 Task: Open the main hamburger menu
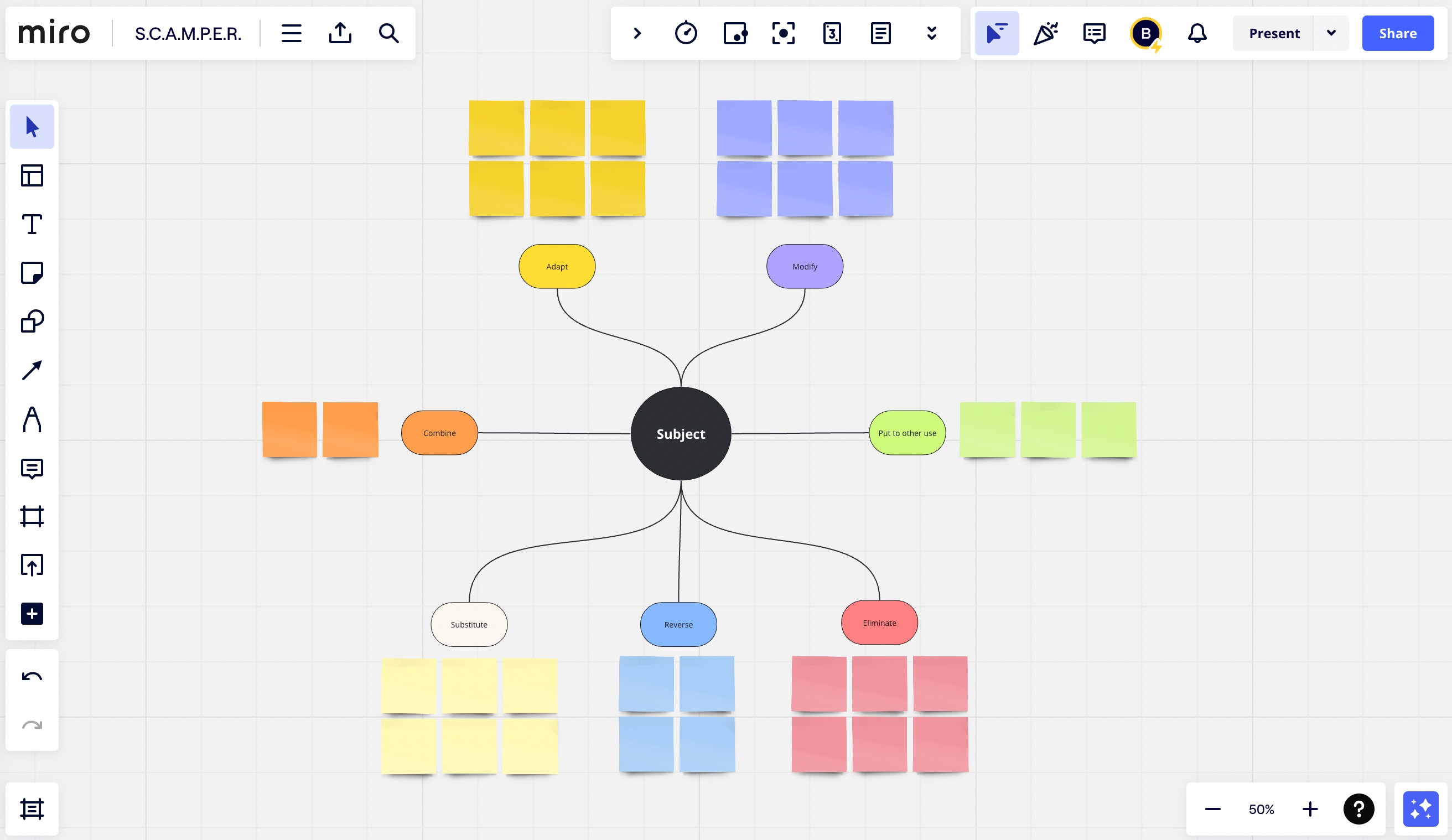click(291, 33)
